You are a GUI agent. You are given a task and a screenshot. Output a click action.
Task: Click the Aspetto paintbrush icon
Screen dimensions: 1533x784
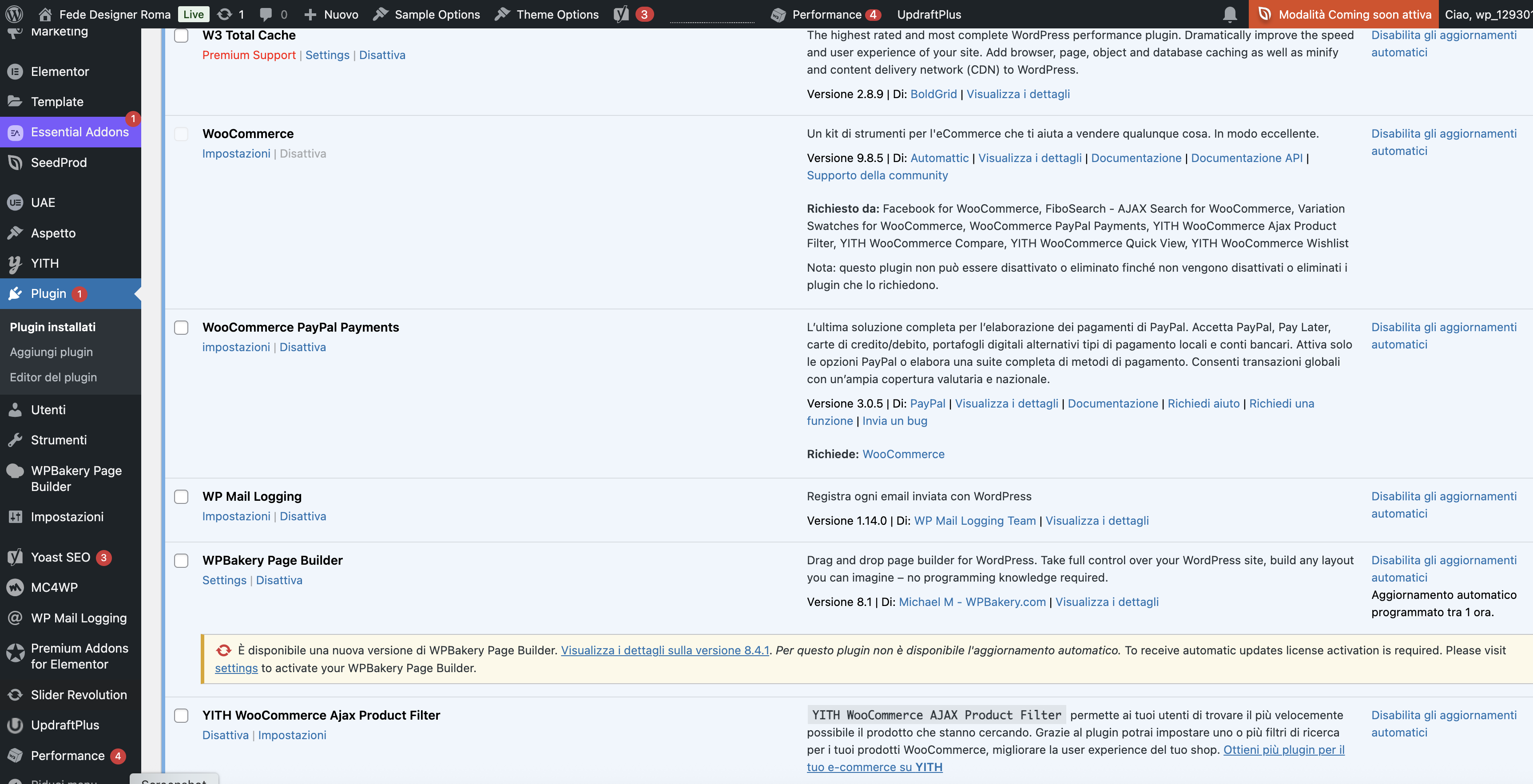coord(15,233)
